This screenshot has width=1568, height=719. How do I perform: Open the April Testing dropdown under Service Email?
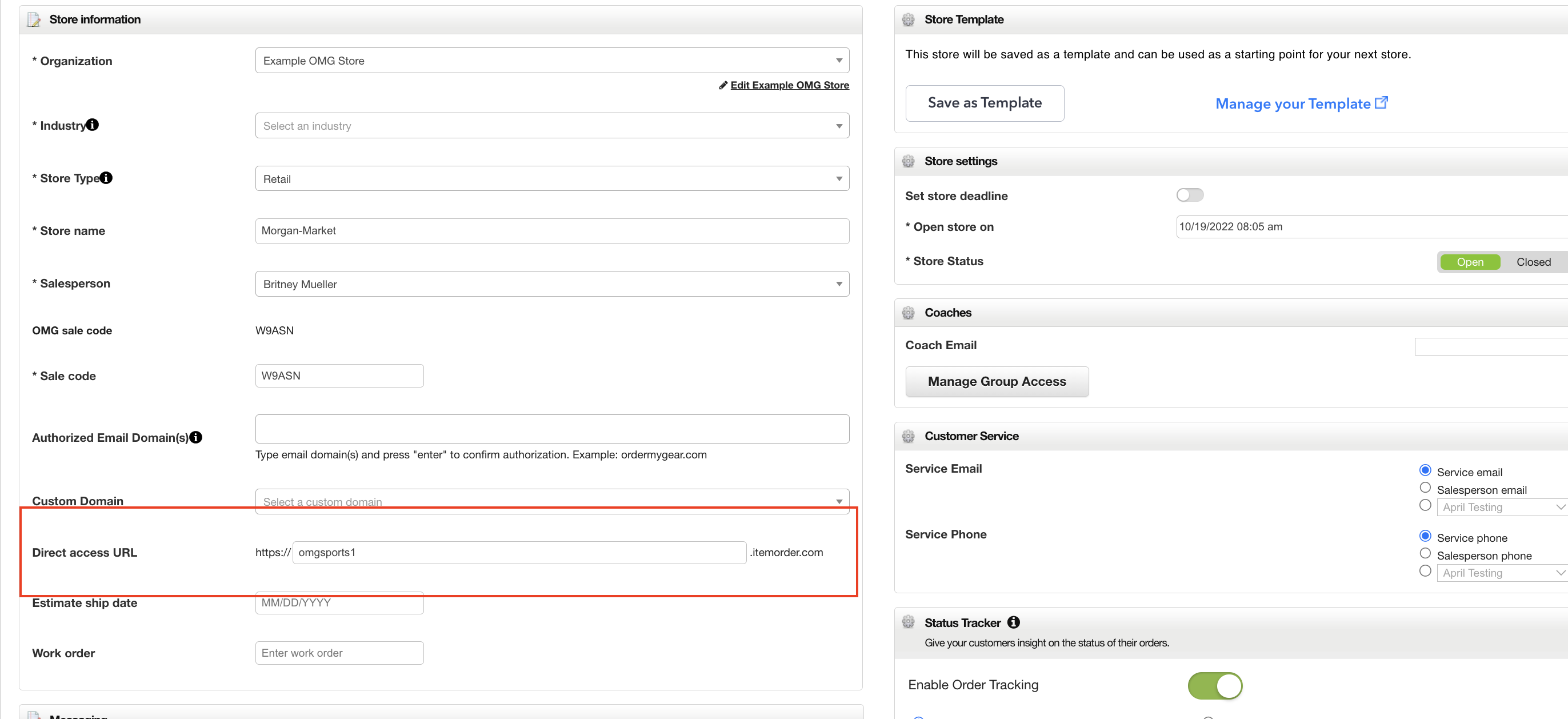tap(1502, 507)
